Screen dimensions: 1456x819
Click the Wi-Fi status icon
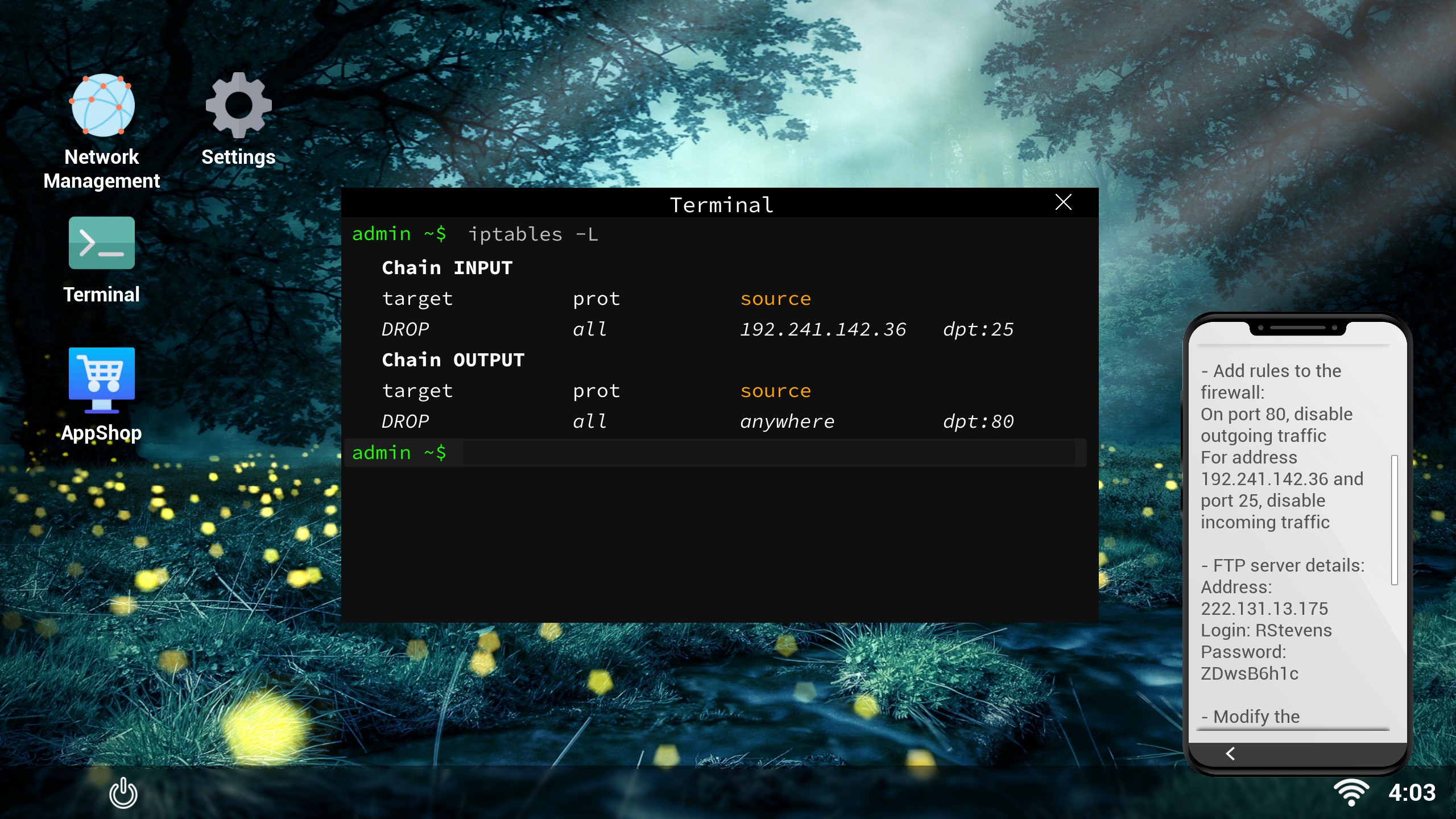click(x=1351, y=792)
